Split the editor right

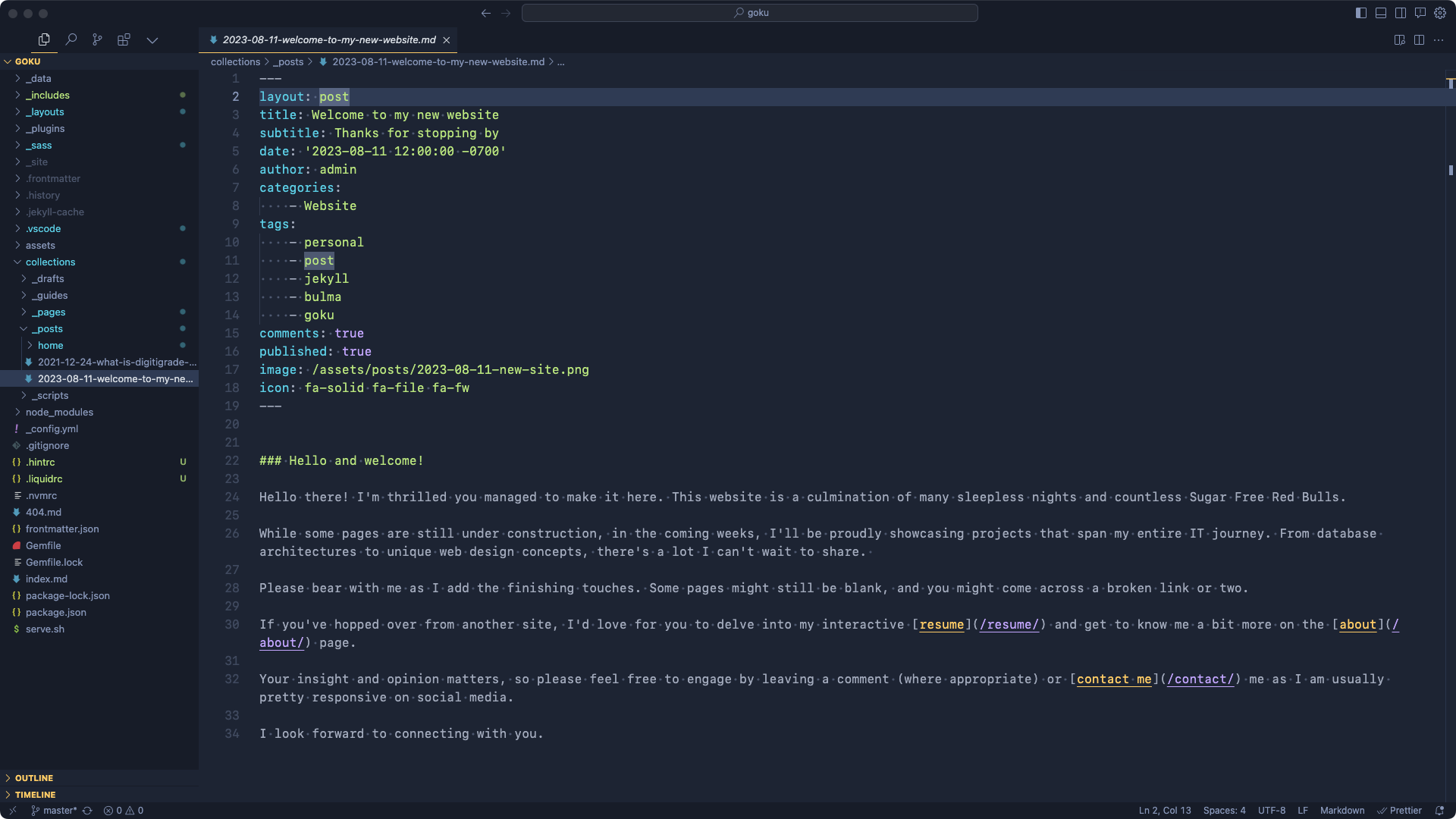click(x=1419, y=39)
